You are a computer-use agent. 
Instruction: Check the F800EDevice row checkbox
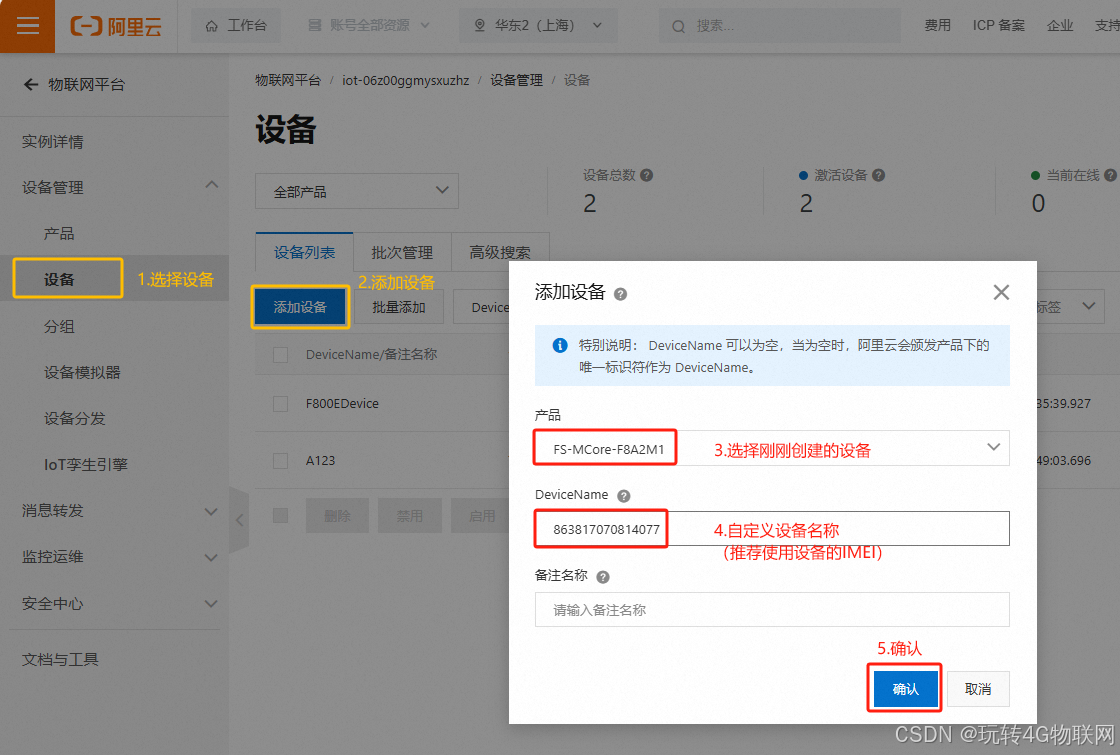pos(281,404)
